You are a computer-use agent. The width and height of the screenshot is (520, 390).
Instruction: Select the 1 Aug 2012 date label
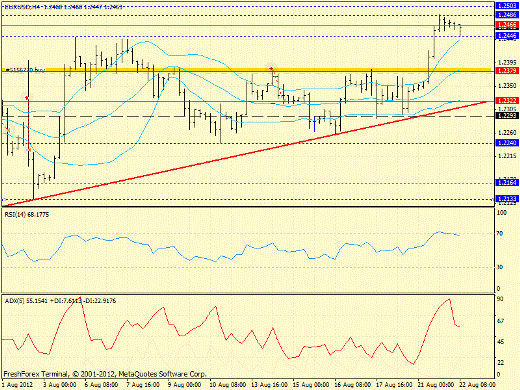point(18,384)
